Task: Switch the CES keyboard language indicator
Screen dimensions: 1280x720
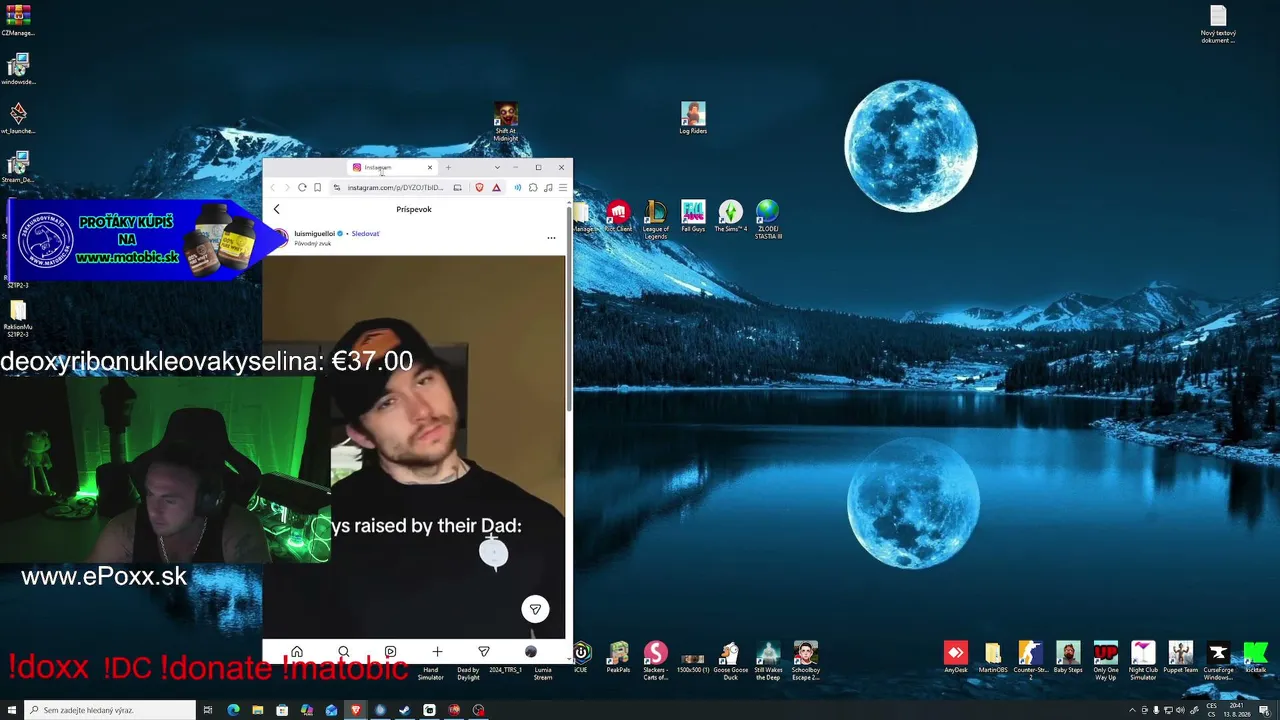Action: tap(1211, 710)
